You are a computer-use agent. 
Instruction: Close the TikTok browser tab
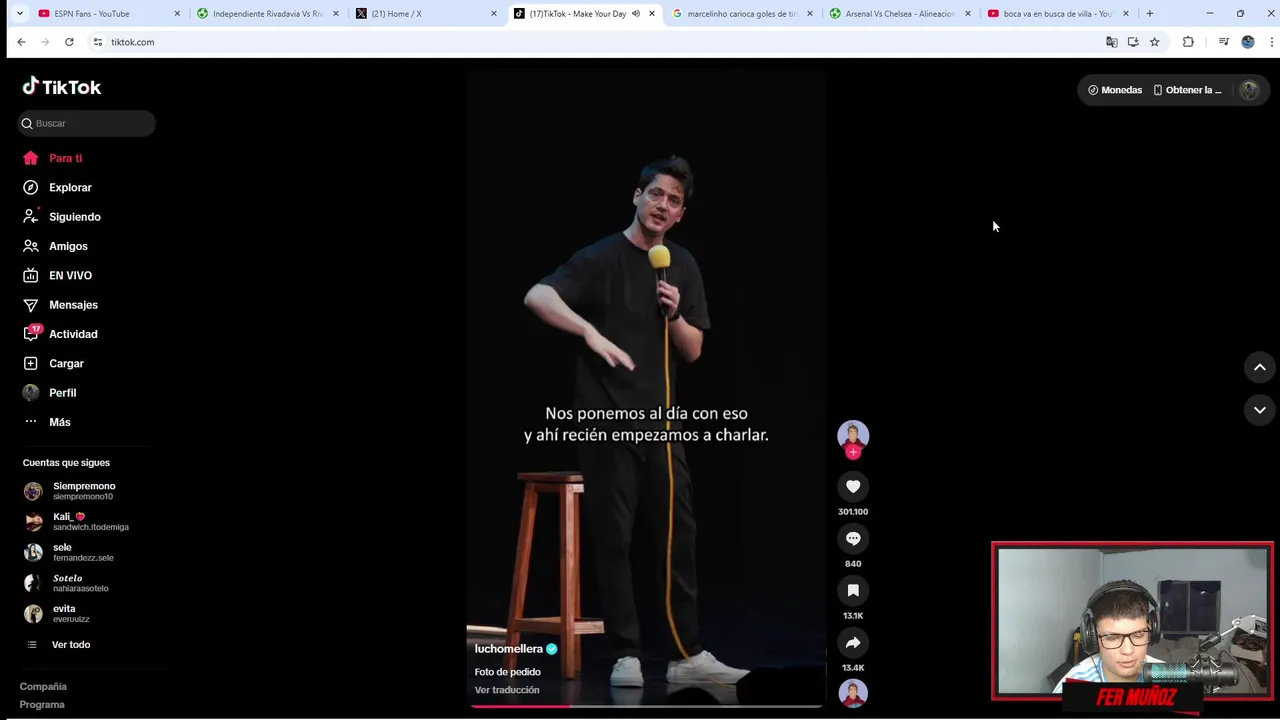click(x=652, y=14)
